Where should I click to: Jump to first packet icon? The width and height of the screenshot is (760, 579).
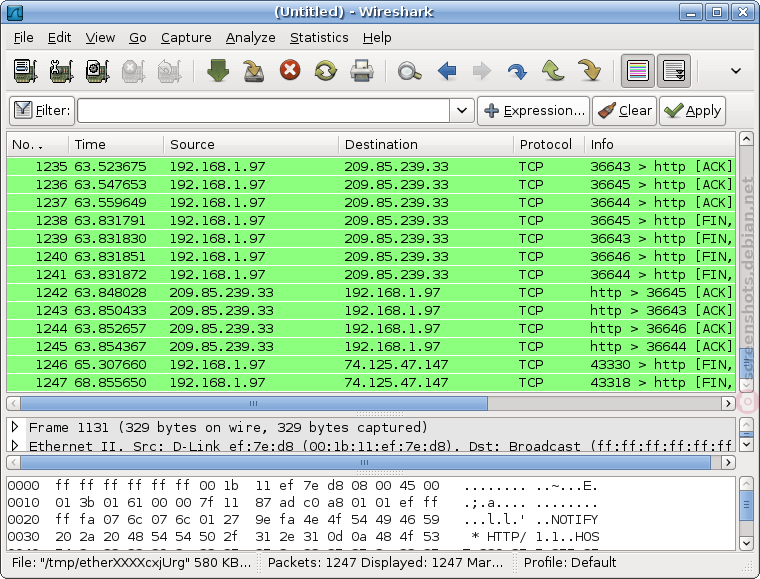(x=553, y=71)
